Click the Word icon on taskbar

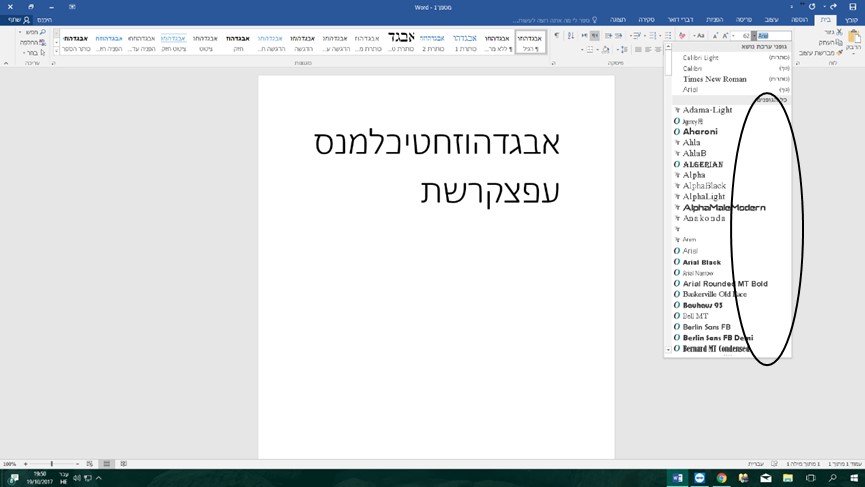tap(677, 478)
